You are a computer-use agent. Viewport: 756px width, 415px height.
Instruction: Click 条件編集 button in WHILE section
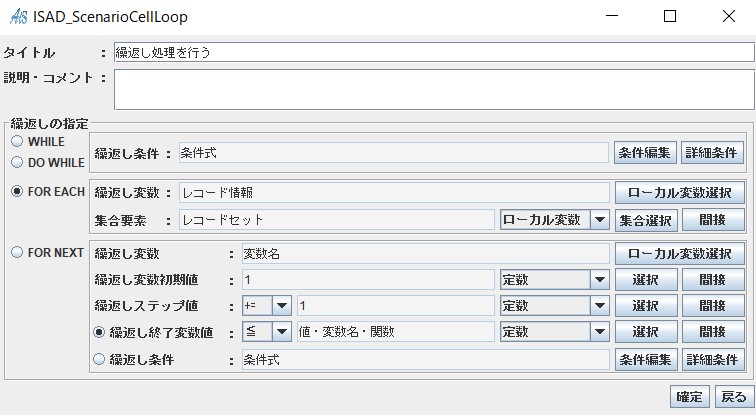(645, 153)
